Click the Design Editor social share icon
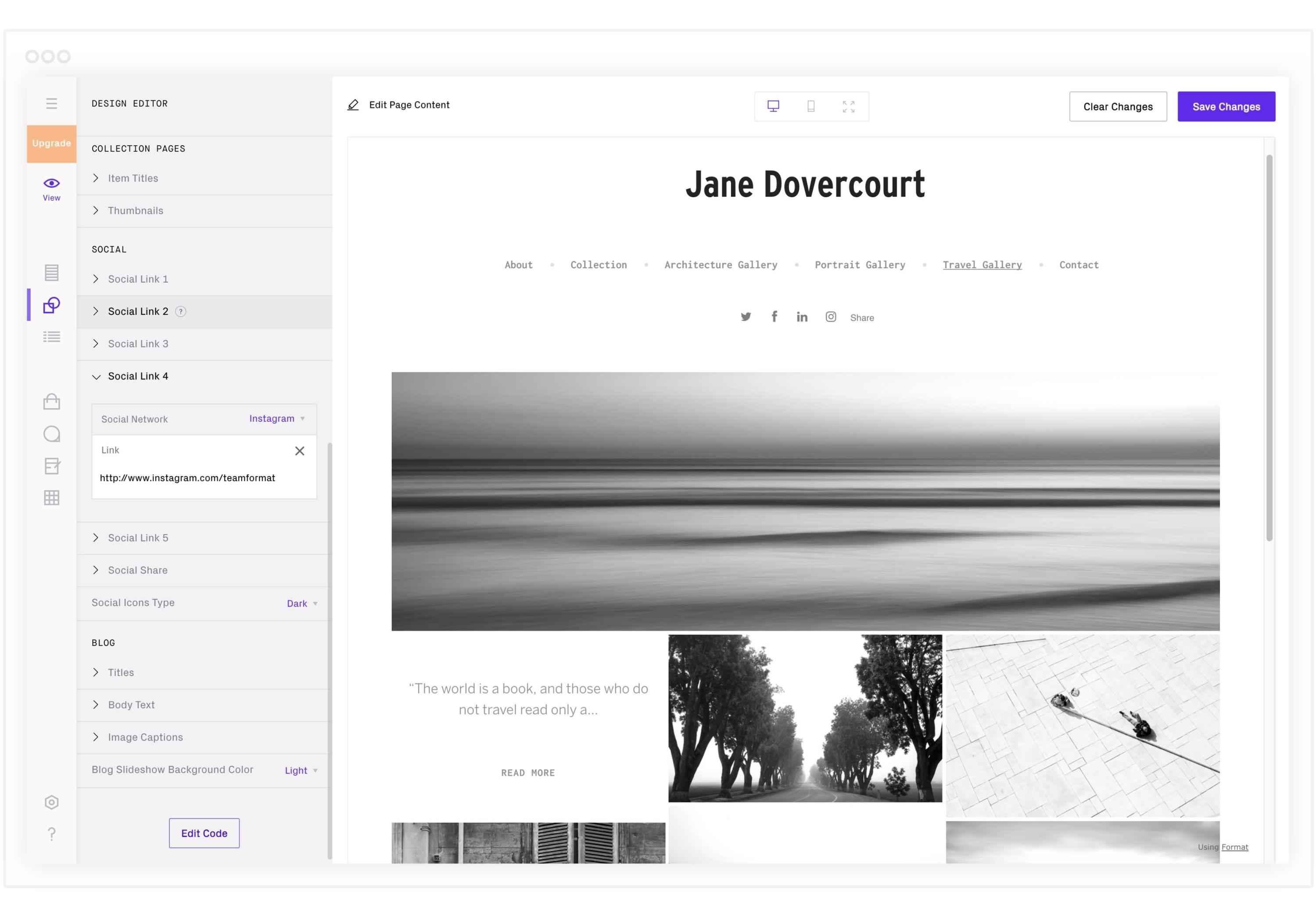The image size is (1316, 917). tap(96, 569)
